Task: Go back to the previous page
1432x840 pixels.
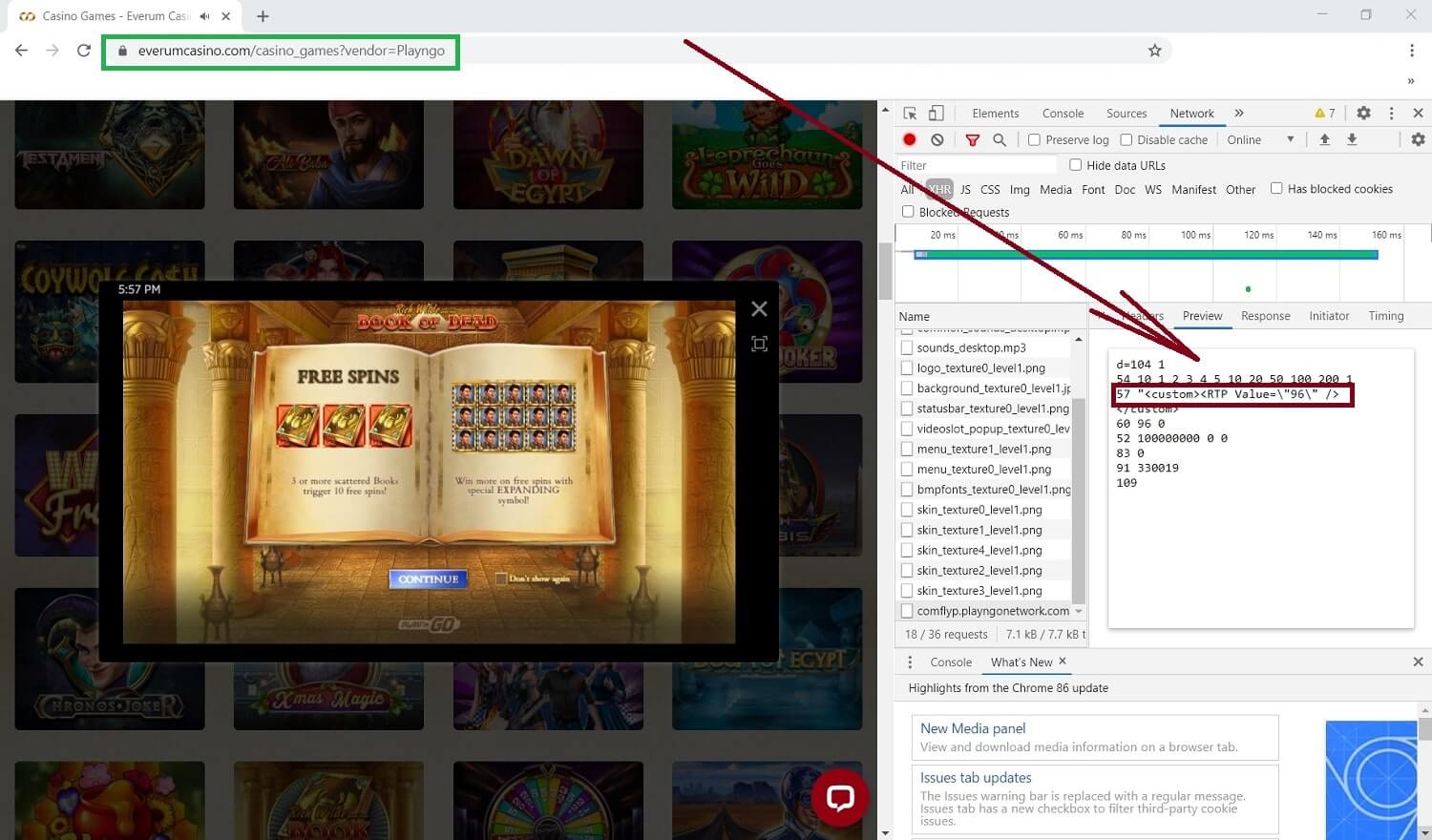Action: pos(22,51)
